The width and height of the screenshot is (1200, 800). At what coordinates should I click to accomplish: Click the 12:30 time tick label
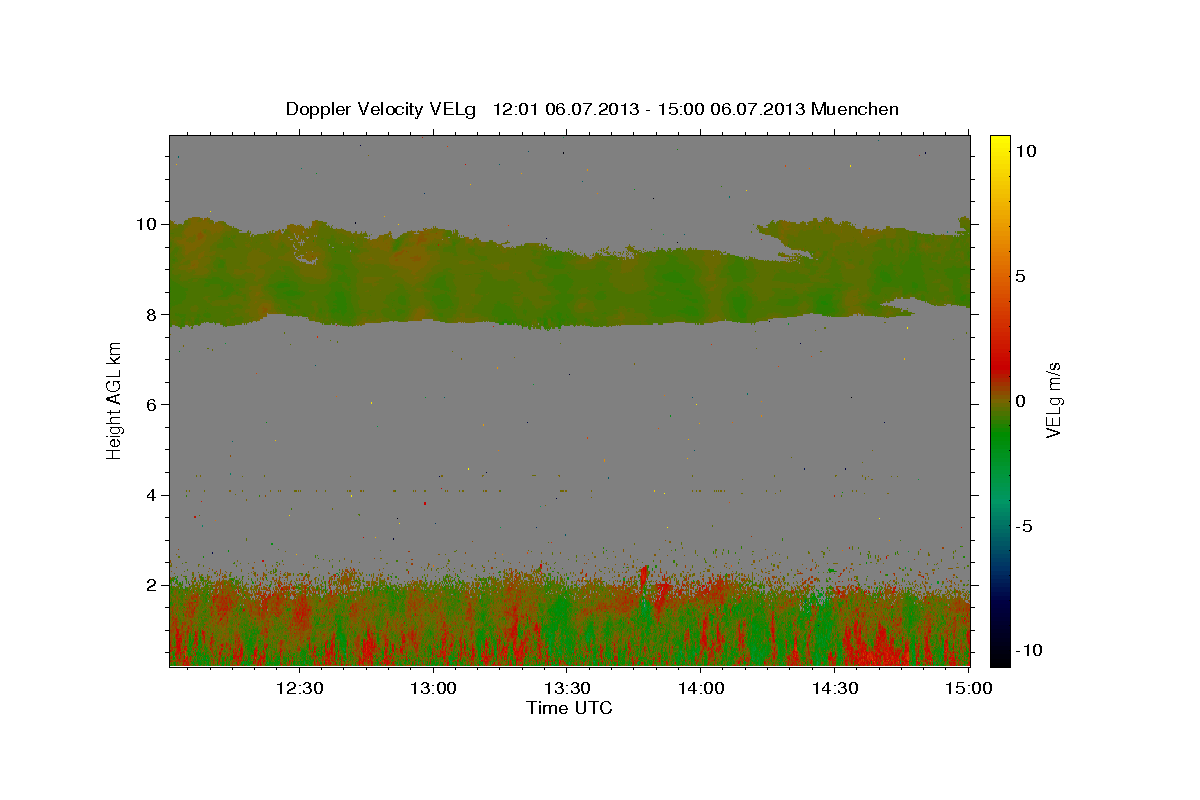point(300,688)
